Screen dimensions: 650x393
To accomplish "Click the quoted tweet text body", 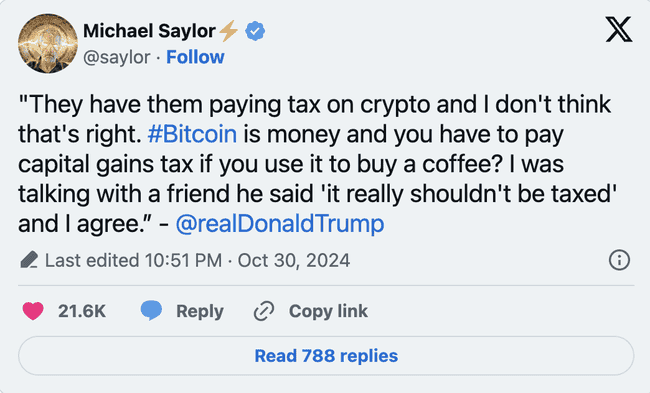I will pyautogui.click(x=318, y=164).
